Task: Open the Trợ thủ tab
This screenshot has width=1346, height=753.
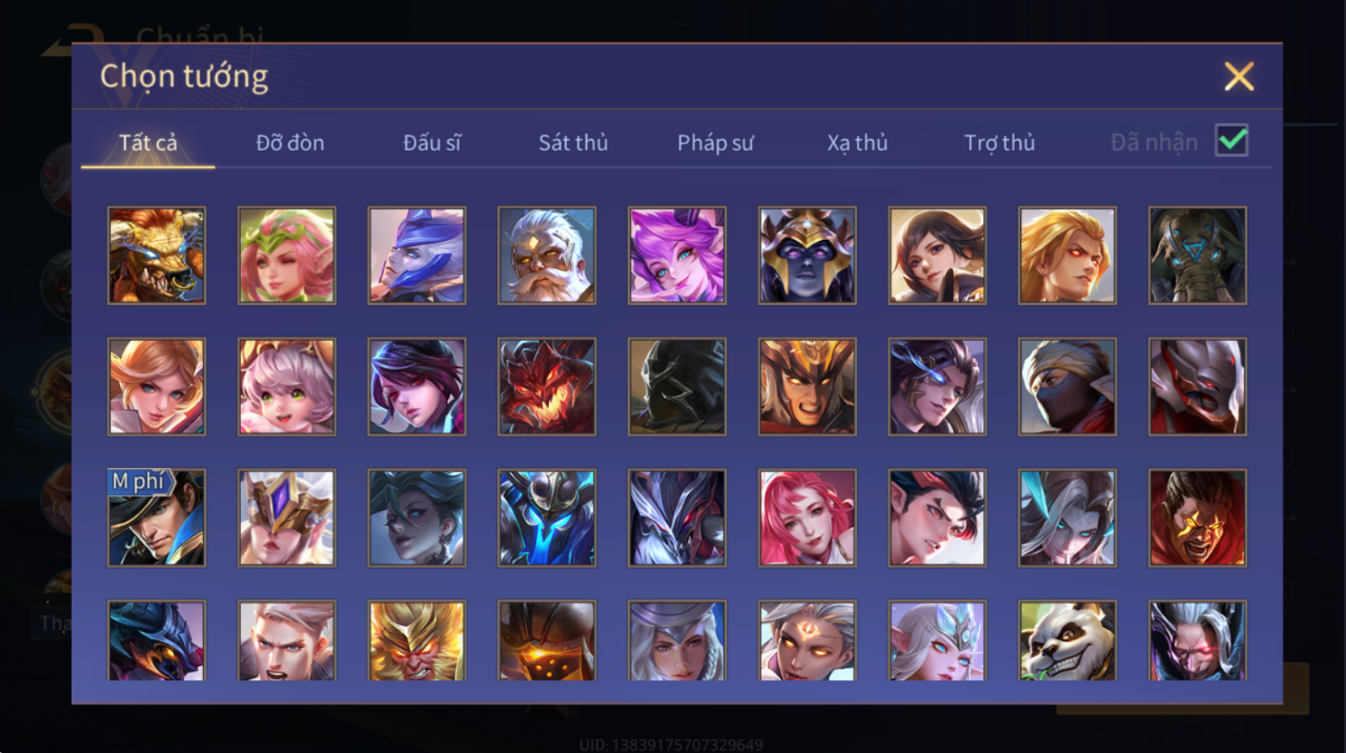Action: [x=999, y=143]
